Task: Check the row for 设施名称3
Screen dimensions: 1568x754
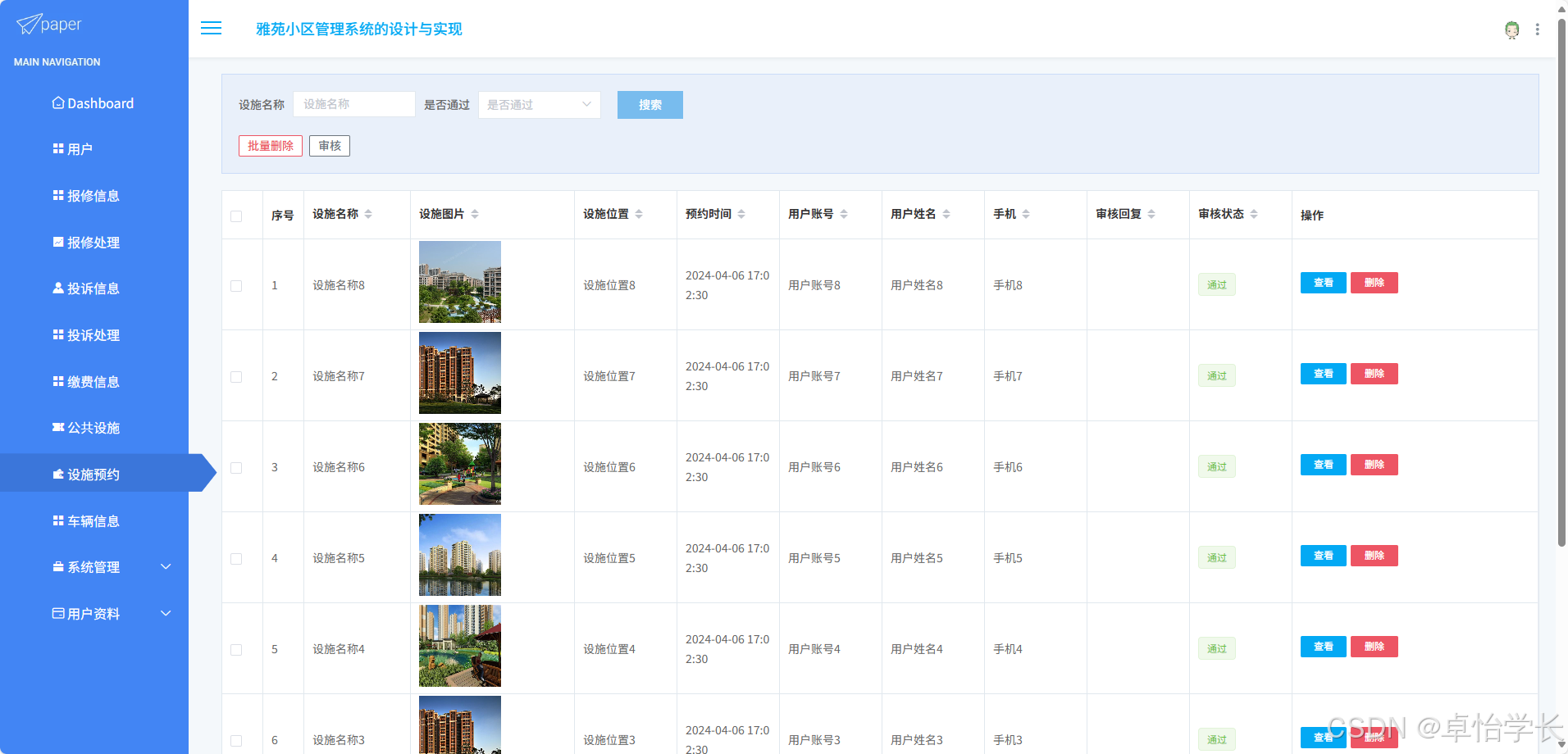Action: [x=236, y=741]
